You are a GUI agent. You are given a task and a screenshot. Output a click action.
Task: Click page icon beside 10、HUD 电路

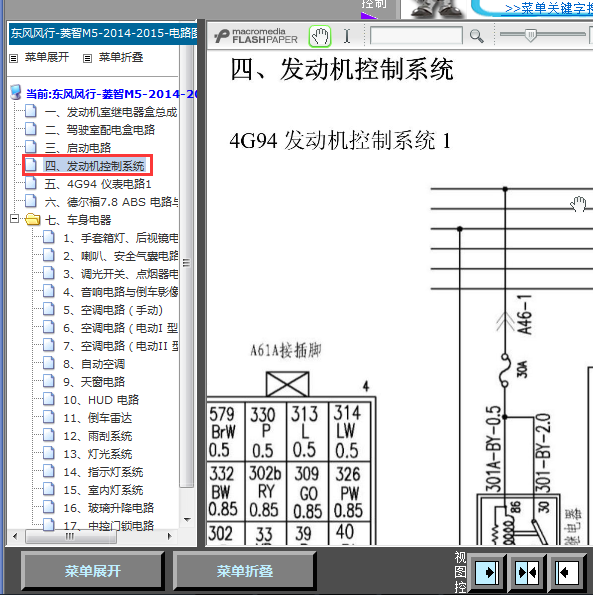(x=49, y=399)
